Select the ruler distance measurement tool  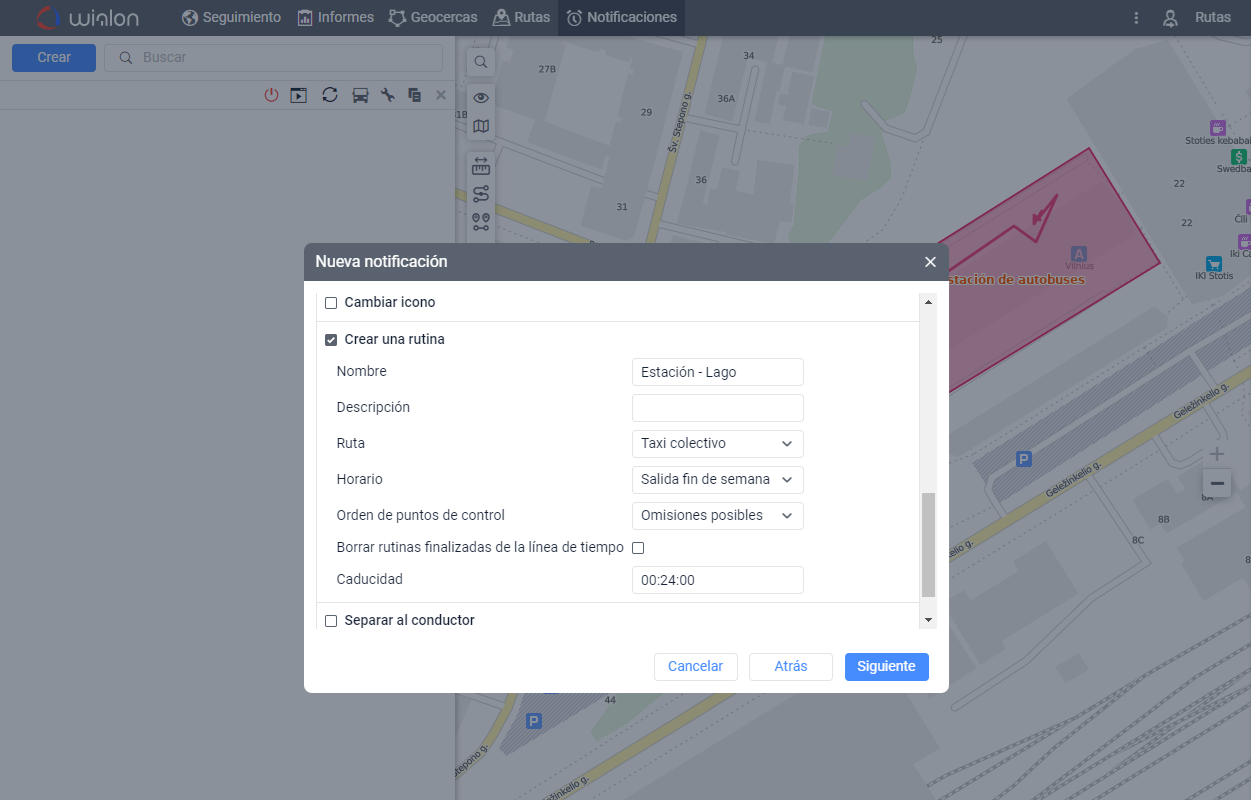pyautogui.click(x=481, y=166)
